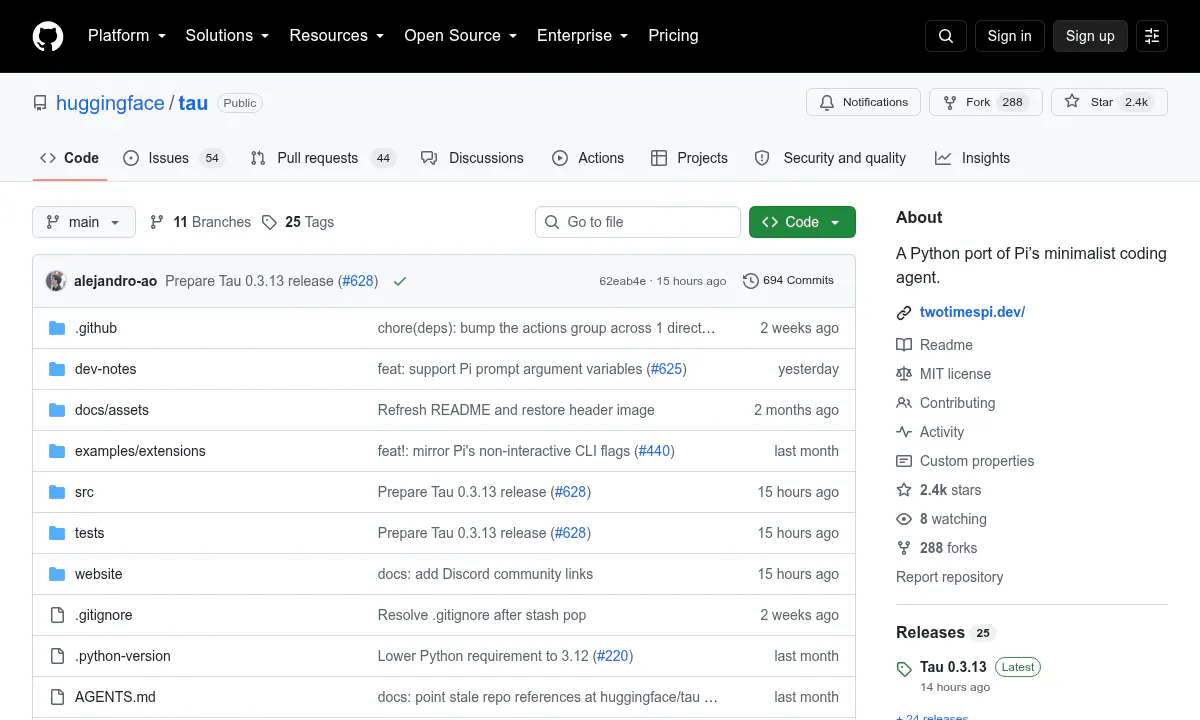Open the Insights tab
1200x720 pixels.
pyautogui.click(x=972, y=158)
